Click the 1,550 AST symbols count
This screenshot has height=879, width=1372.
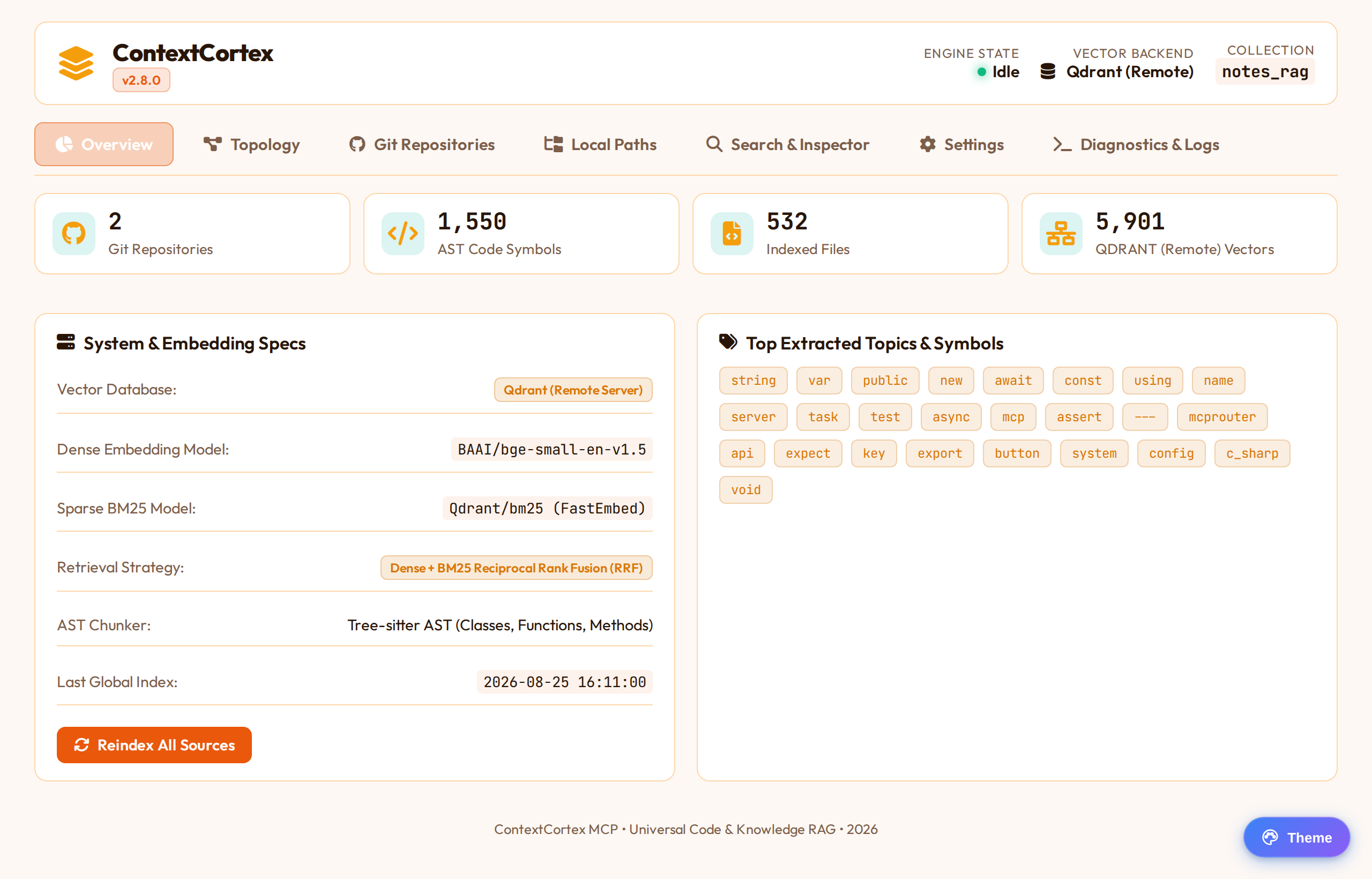click(472, 221)
